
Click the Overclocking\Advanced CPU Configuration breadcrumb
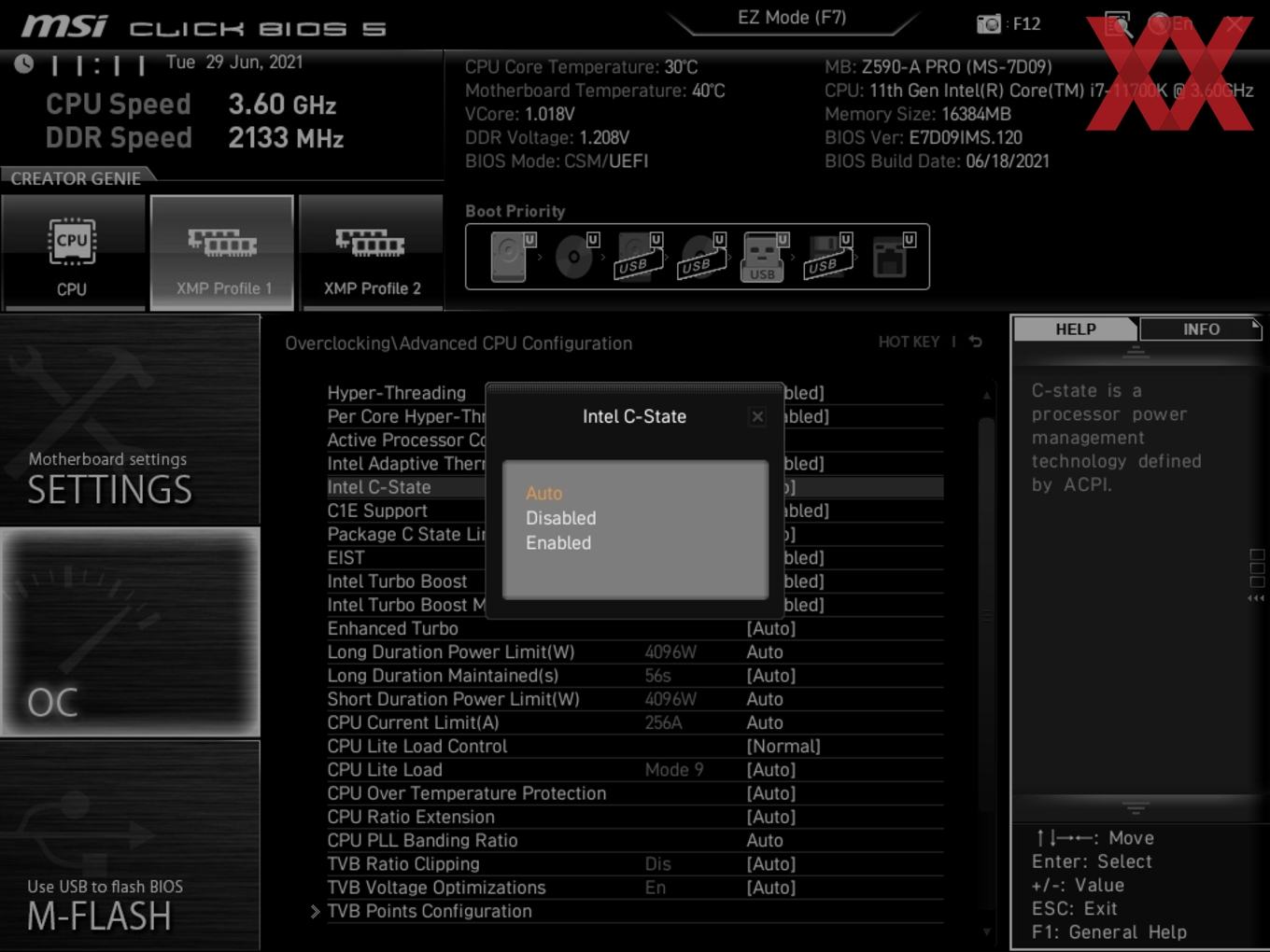[459, 343]
